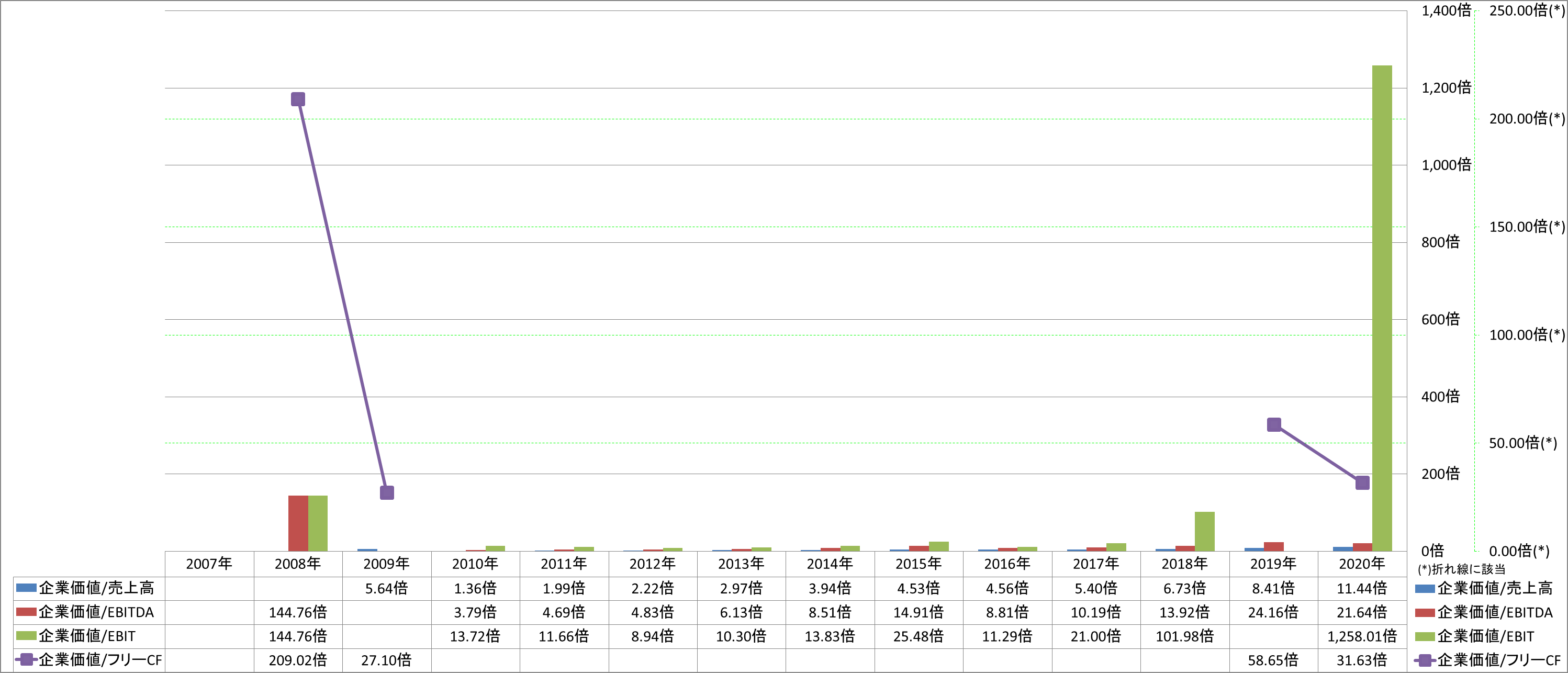Click the 11.44倍 cell for 2020年
Image resolution: width=1568 pixels, height=673 pixels.
[x=1362, y=588]
